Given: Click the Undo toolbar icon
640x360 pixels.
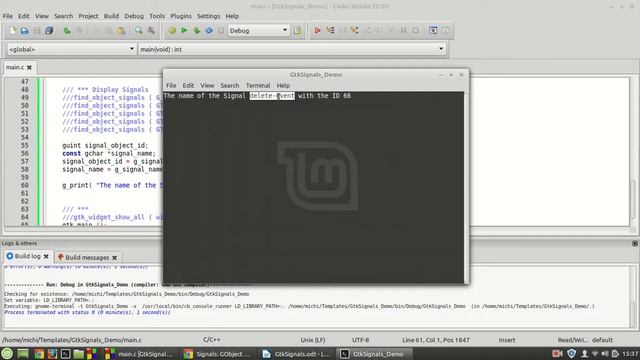Looking at the screenshot, I should click(x=67, y=31).
